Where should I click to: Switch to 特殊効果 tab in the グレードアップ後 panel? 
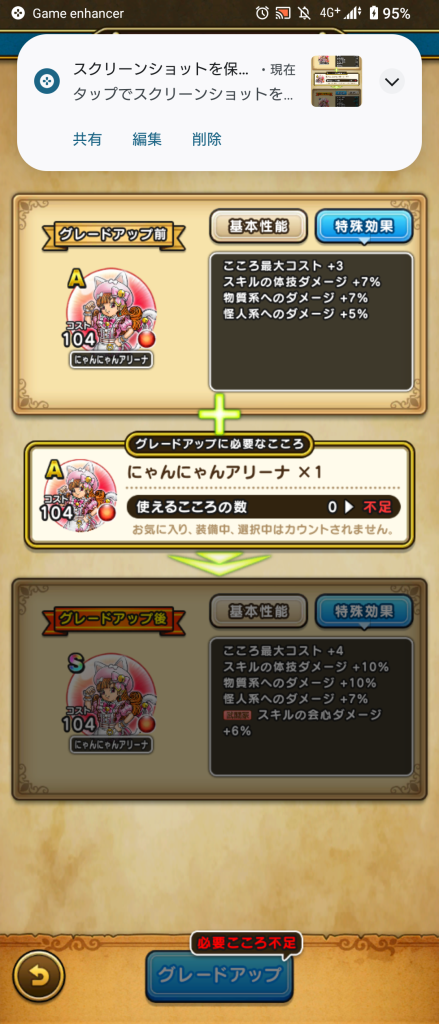365,611
